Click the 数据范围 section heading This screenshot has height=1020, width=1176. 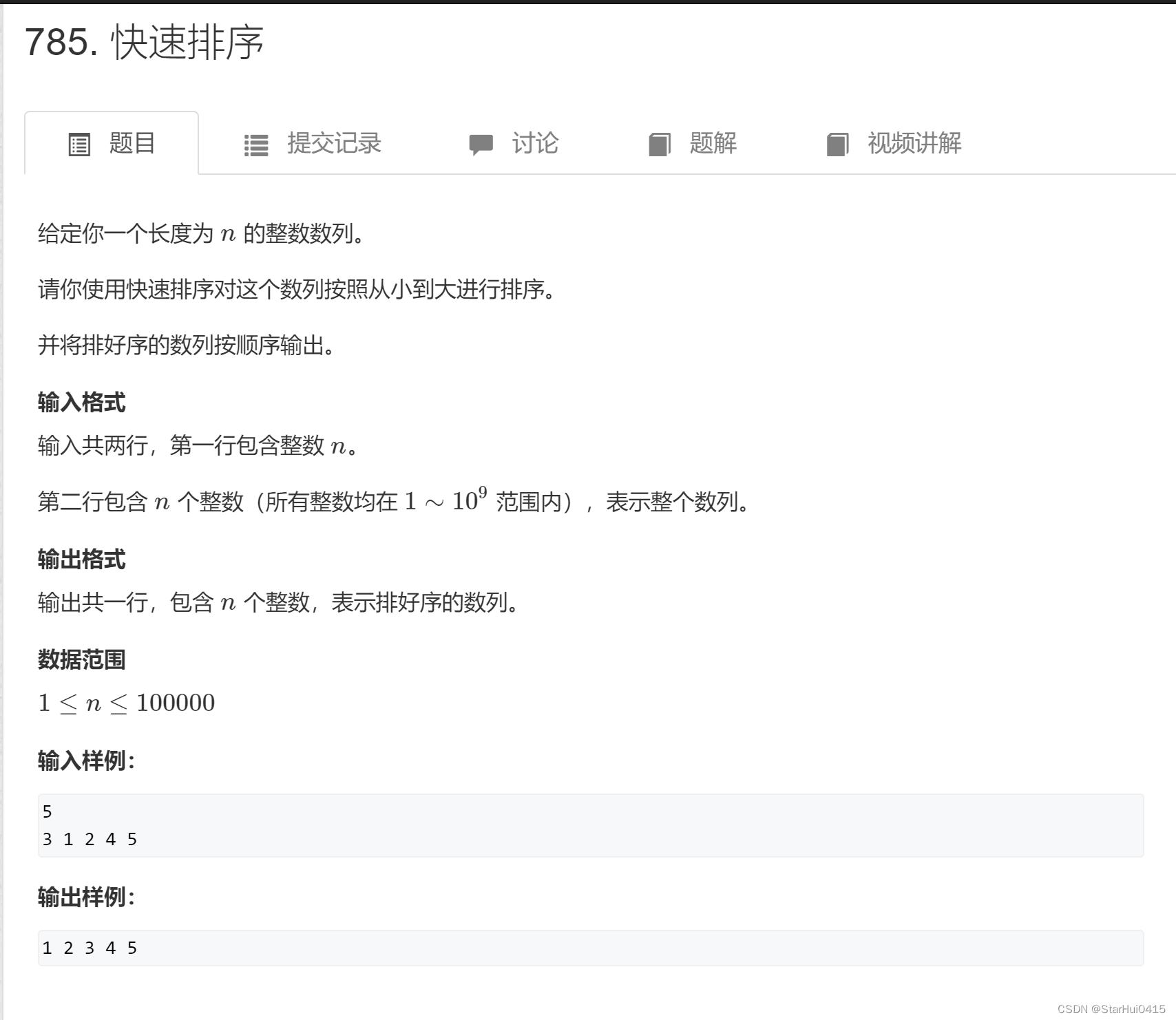pyautogui.click(x=82, y=659)
